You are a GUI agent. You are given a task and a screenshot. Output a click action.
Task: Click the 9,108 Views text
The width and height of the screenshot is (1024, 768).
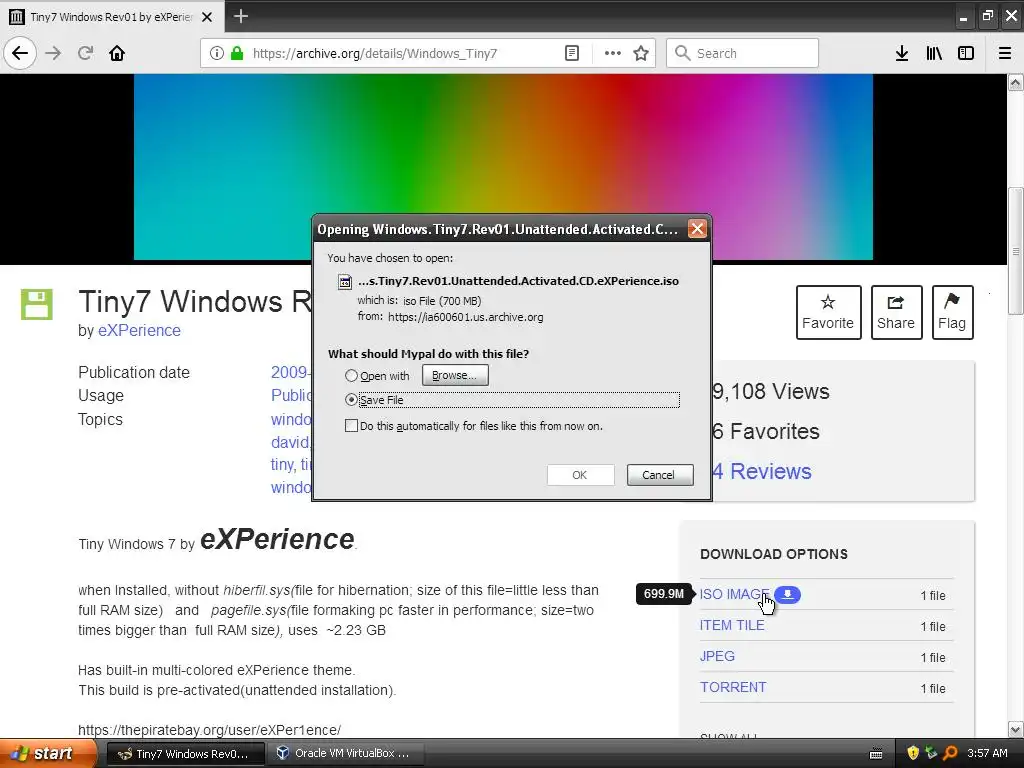click(771, 391)
